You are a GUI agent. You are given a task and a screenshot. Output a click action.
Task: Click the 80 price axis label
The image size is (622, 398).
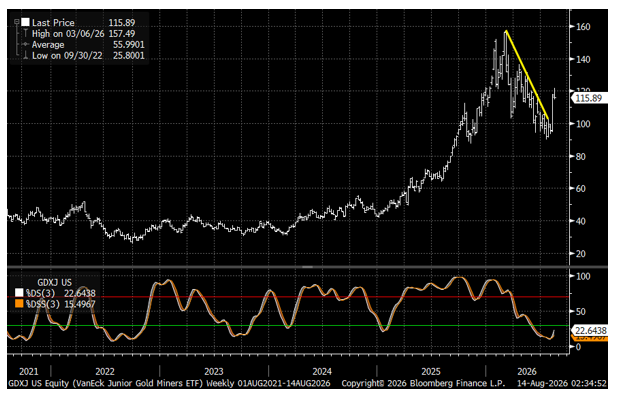[580, 156]
